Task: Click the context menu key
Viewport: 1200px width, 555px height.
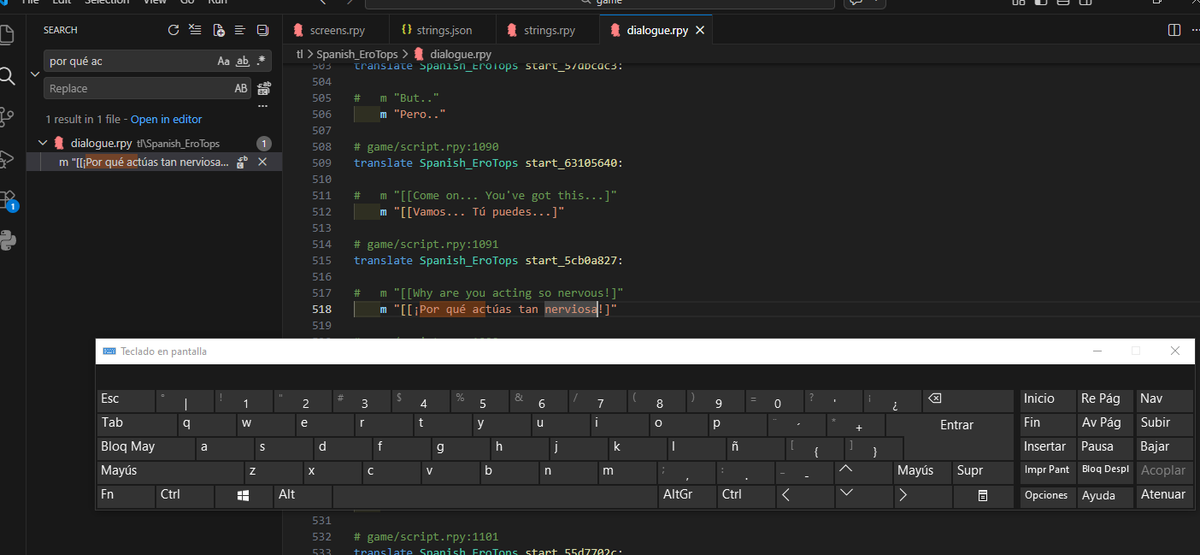Action: 982,495
